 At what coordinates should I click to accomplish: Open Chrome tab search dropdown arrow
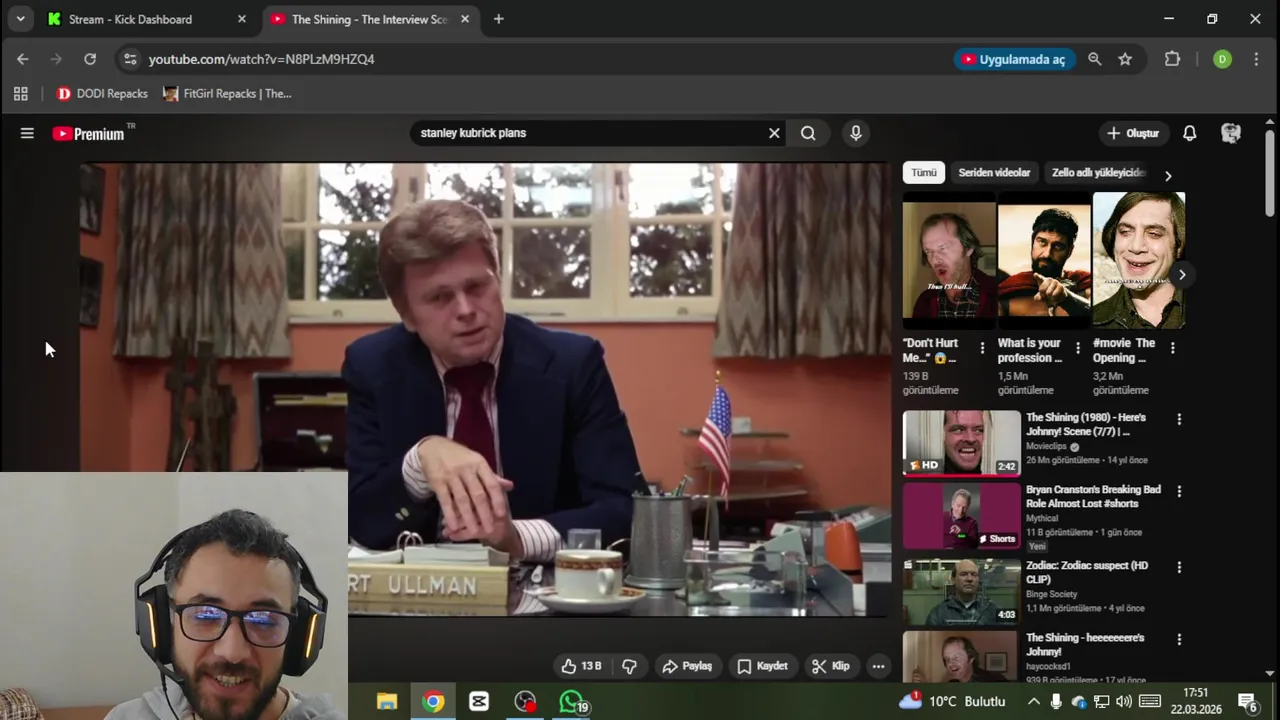click(x=20, y=19)
